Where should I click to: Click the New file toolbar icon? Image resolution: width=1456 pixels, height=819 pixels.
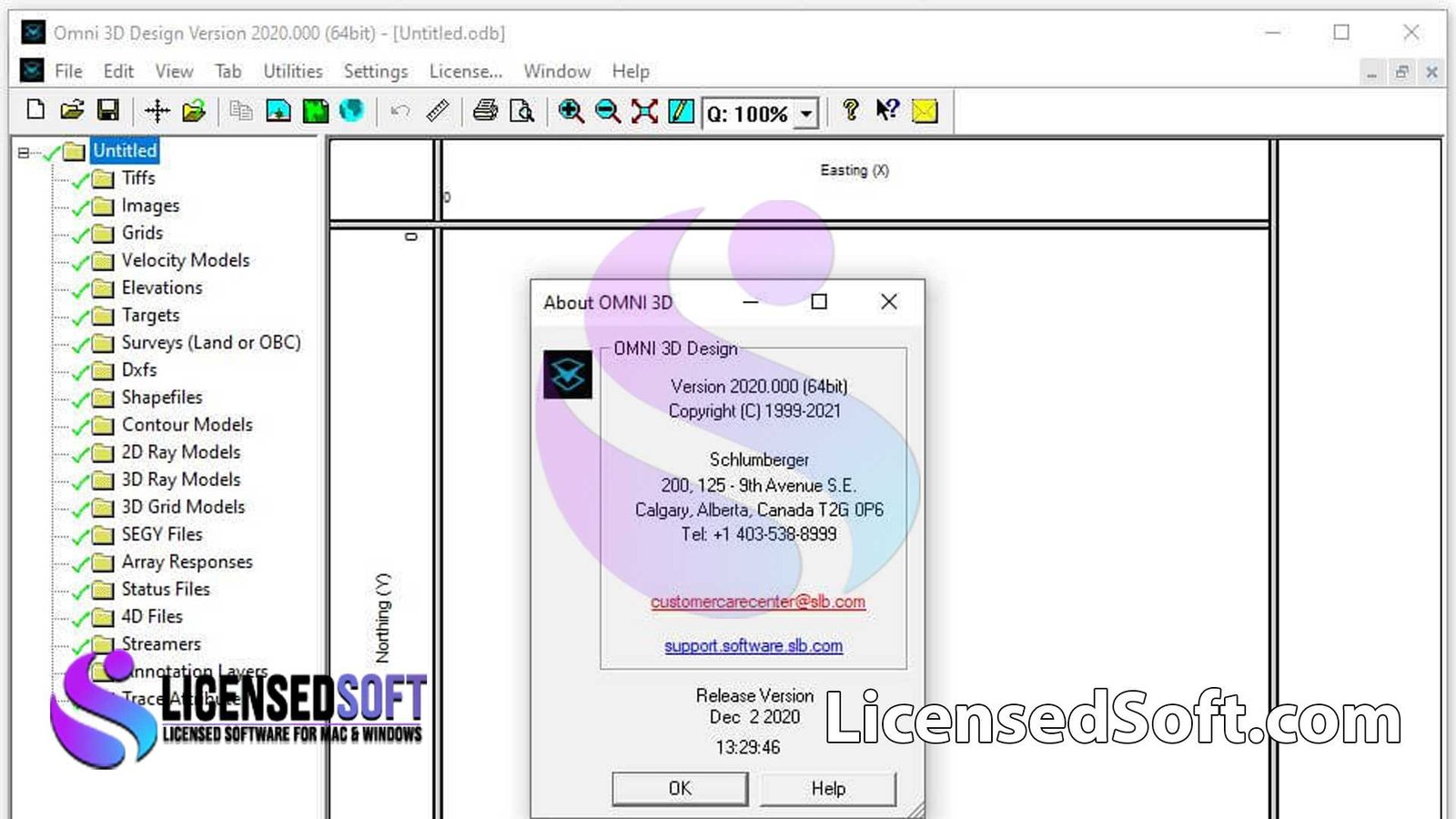(x=35, y=111)
